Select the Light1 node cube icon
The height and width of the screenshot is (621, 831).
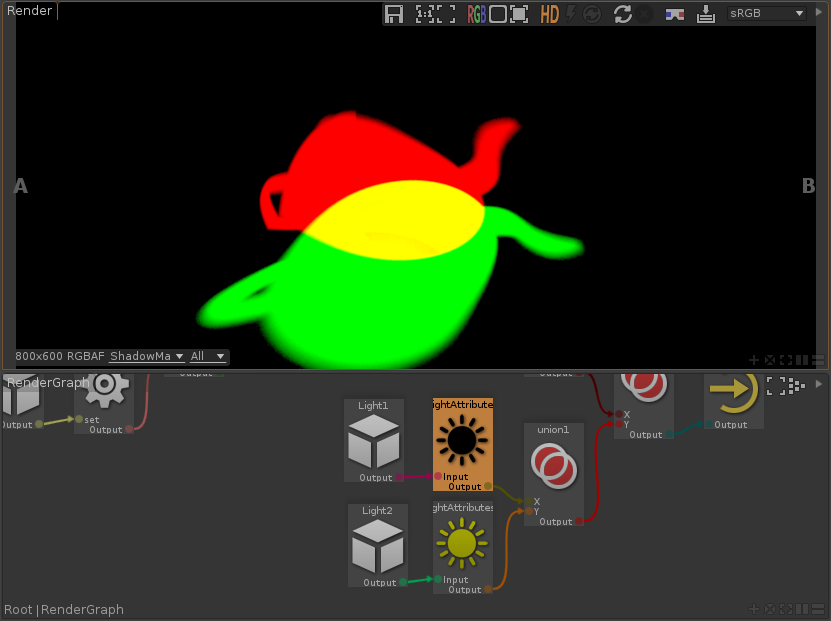click(374, 442)
